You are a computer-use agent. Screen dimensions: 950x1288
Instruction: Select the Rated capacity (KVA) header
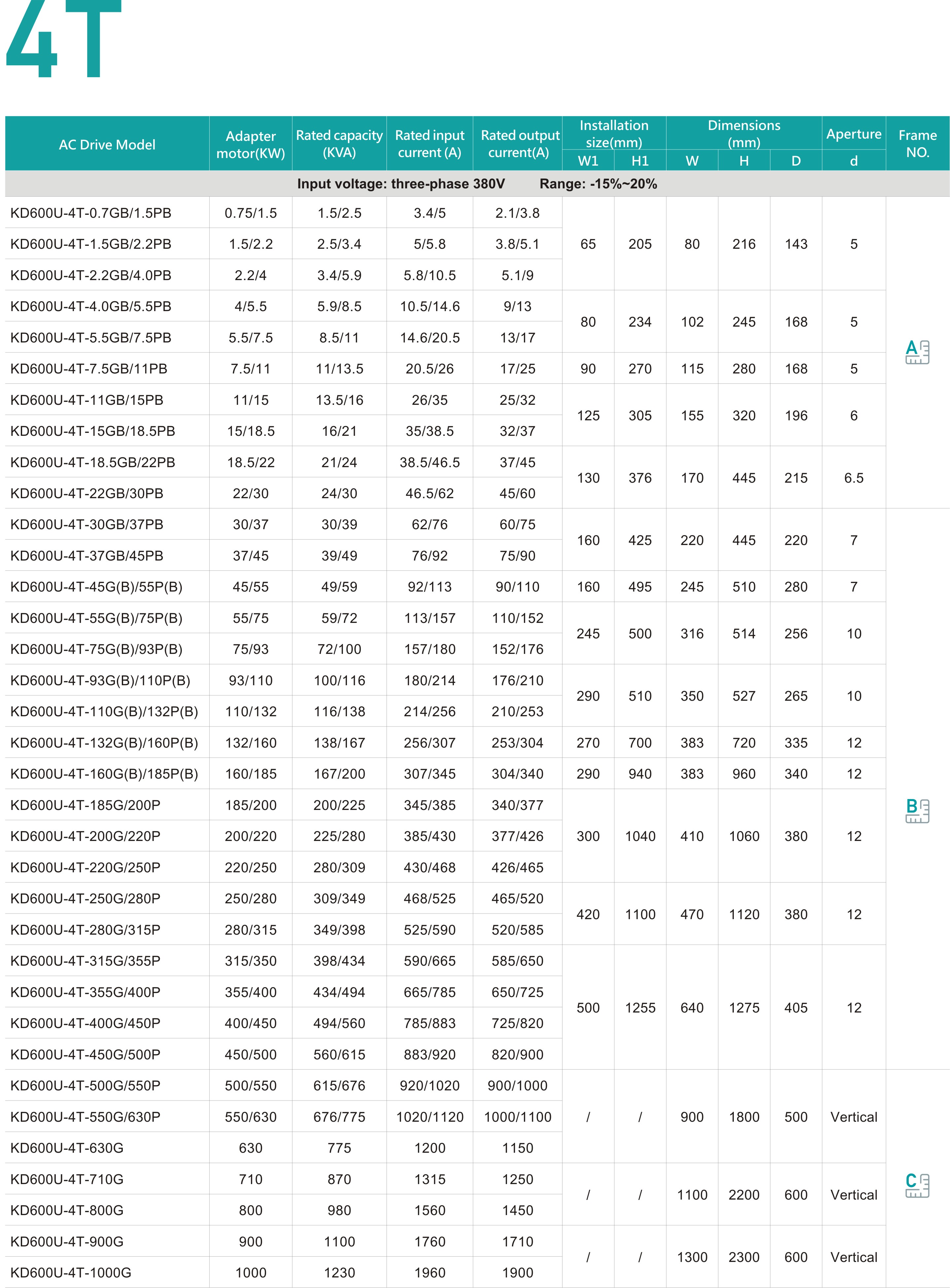coord(339,144)
